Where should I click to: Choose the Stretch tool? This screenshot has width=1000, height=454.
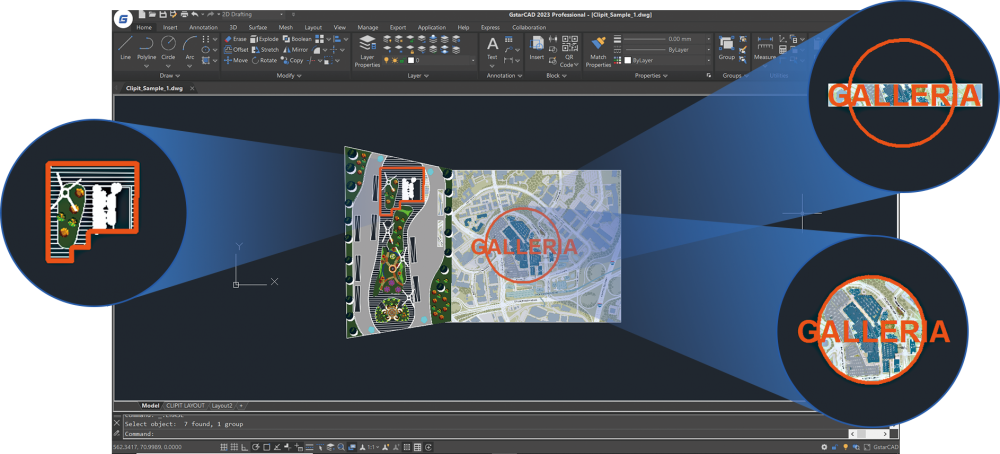pyautogui.click(x=265, y=50)
